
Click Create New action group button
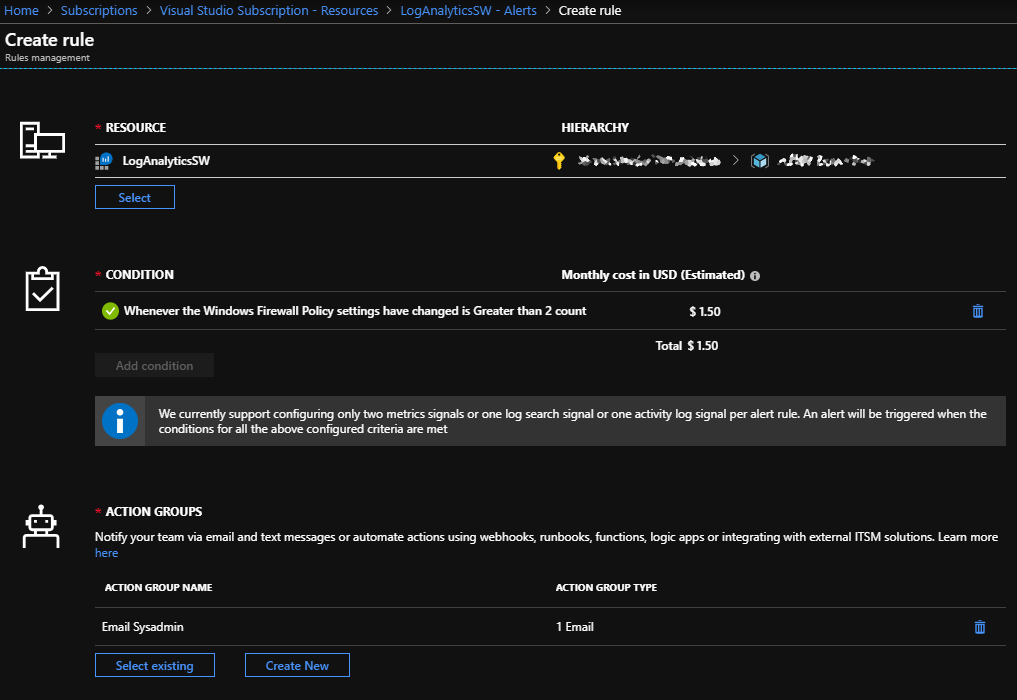[297, 666]
